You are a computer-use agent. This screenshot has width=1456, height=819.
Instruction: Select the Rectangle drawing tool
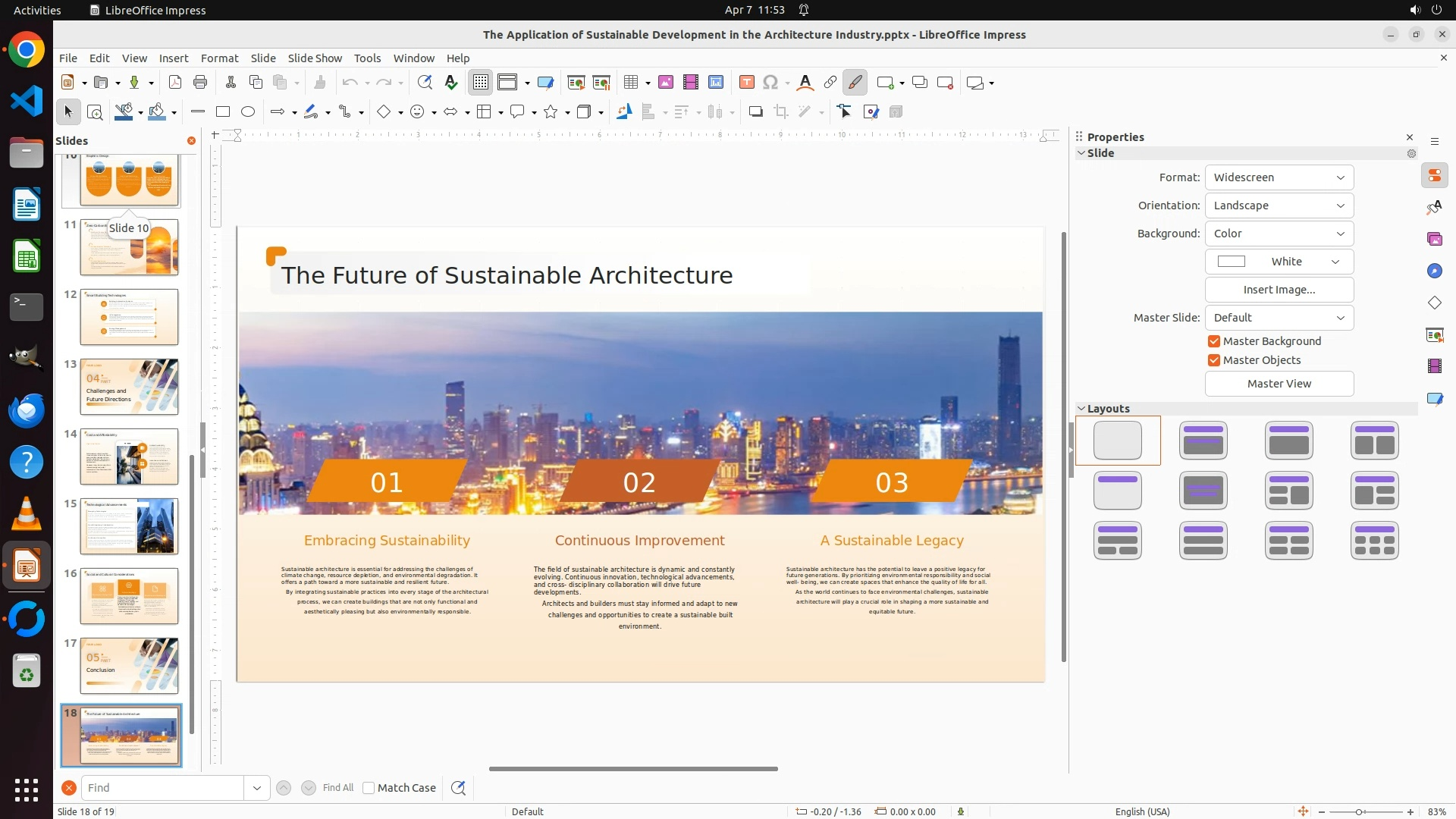(x=223, y=112)
